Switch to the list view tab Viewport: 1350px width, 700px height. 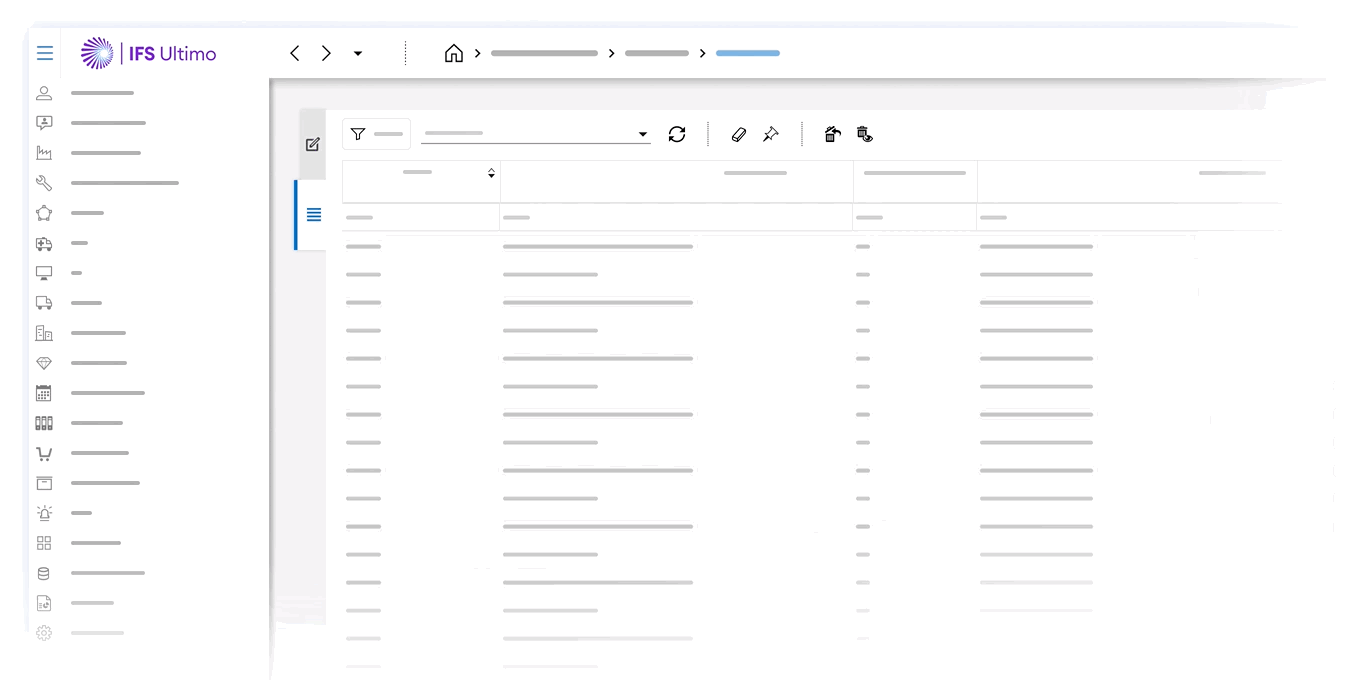pos(312,215)
